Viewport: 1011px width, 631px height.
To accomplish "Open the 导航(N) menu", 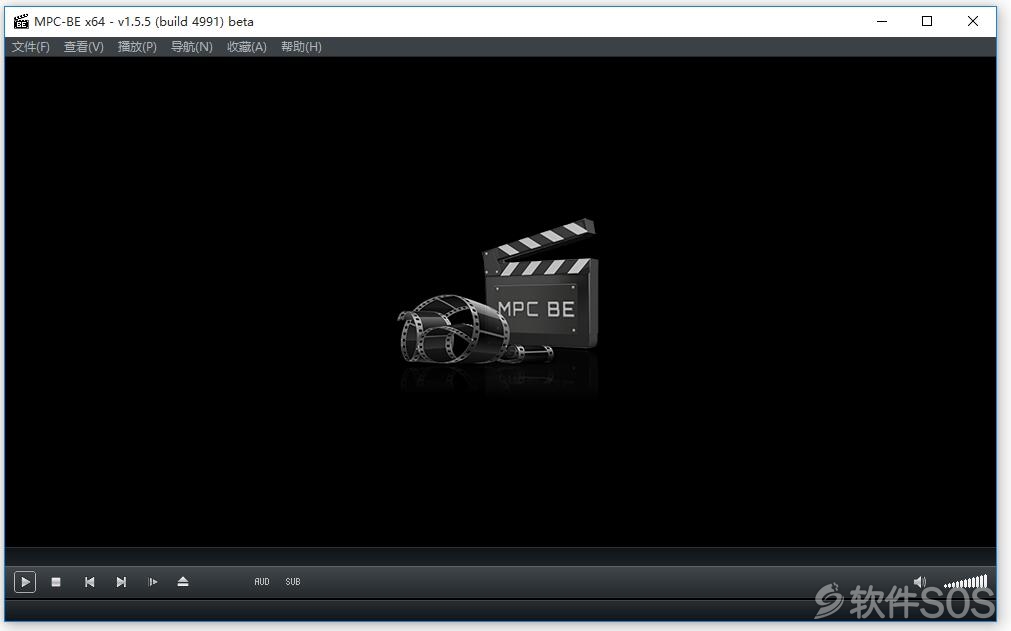I will [191, 47].
